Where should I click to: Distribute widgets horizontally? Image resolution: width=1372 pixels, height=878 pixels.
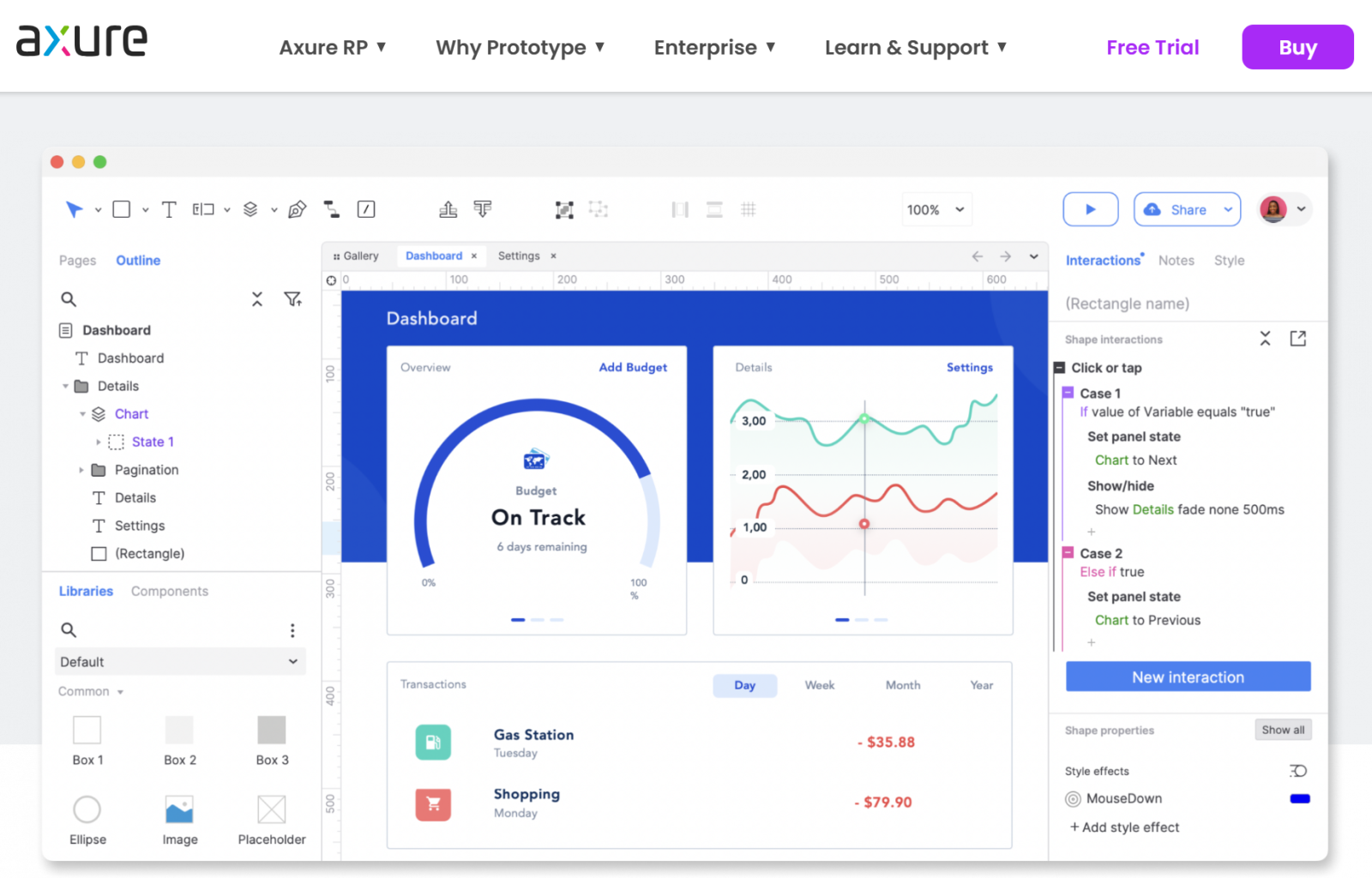(680, 209)
